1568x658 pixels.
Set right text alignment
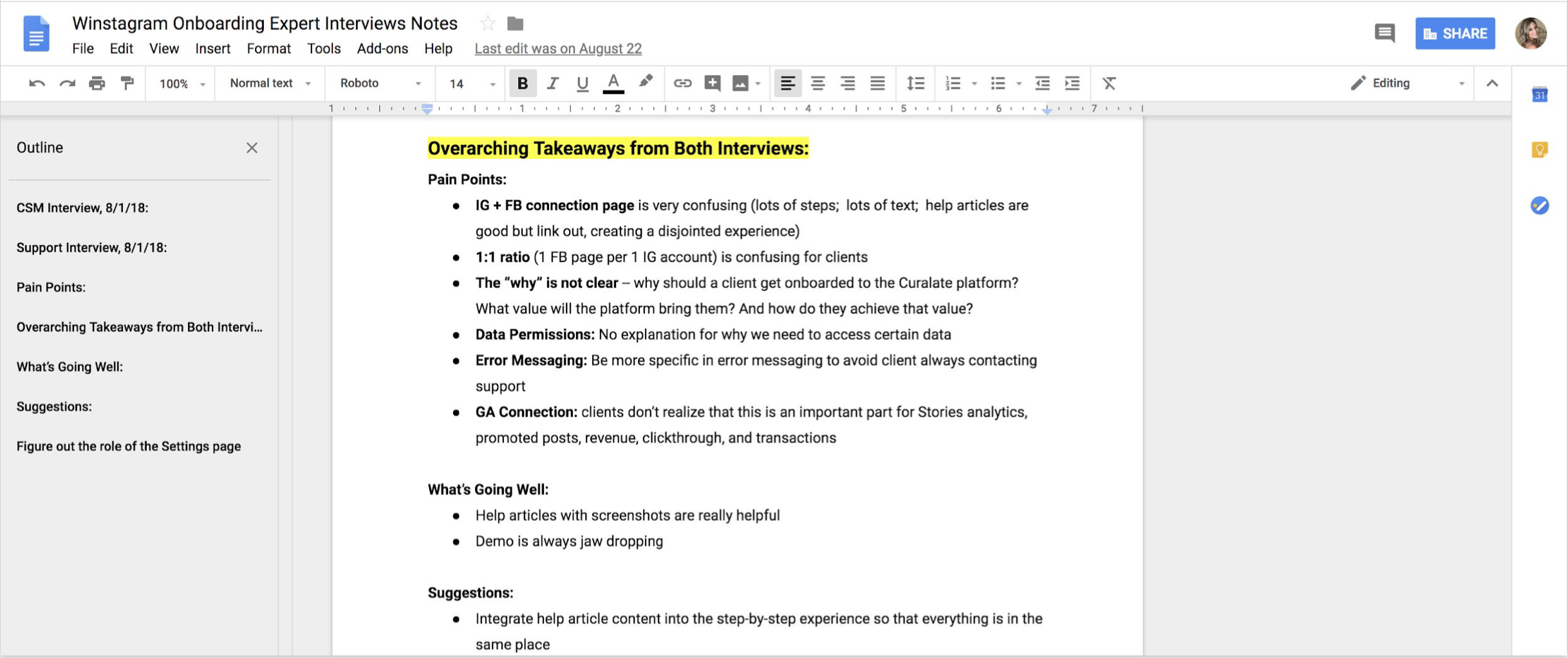click(848, 83)
